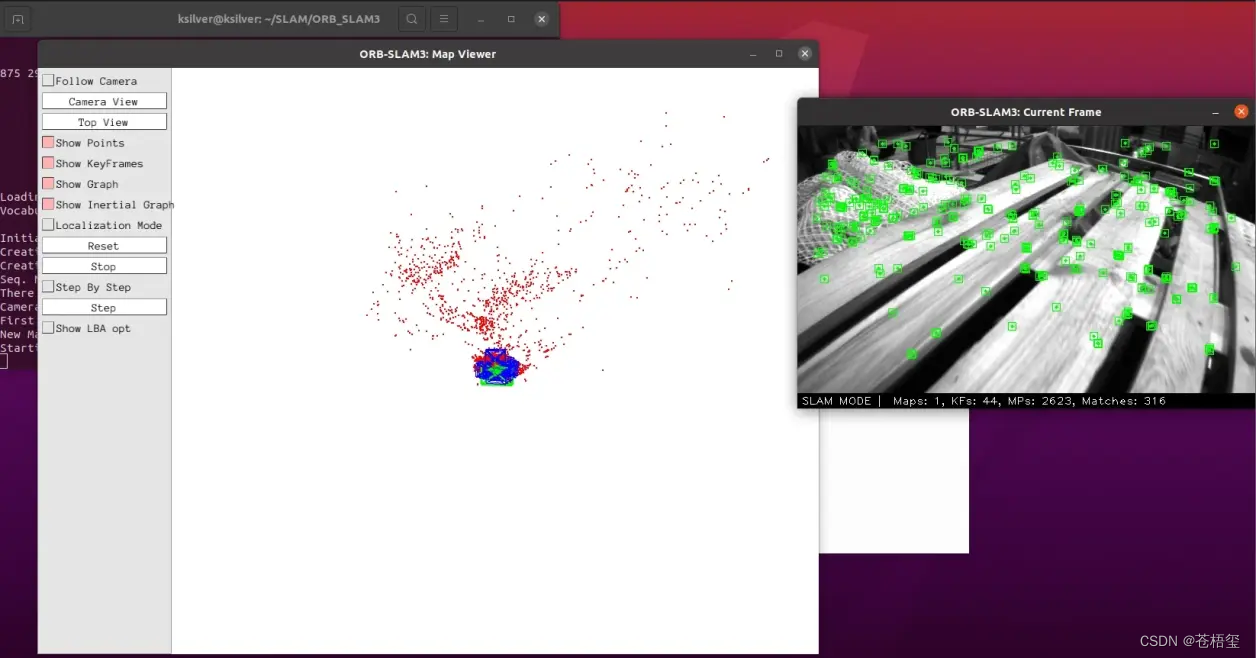Click the Maps: 1 status value
1256x658 pixels.
[919, 401]
